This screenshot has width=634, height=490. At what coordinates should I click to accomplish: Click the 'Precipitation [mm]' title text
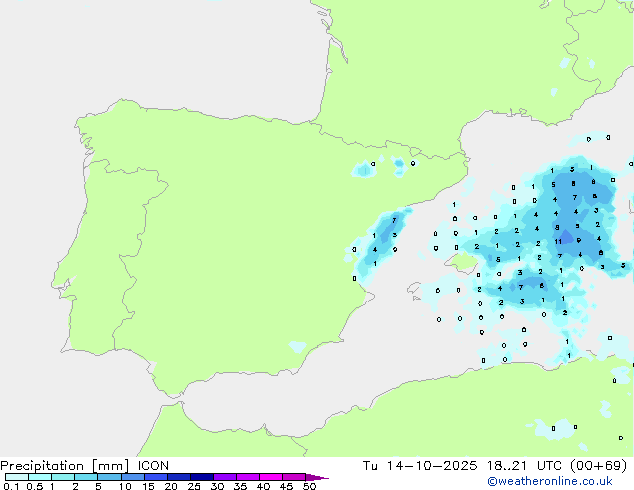65,466
